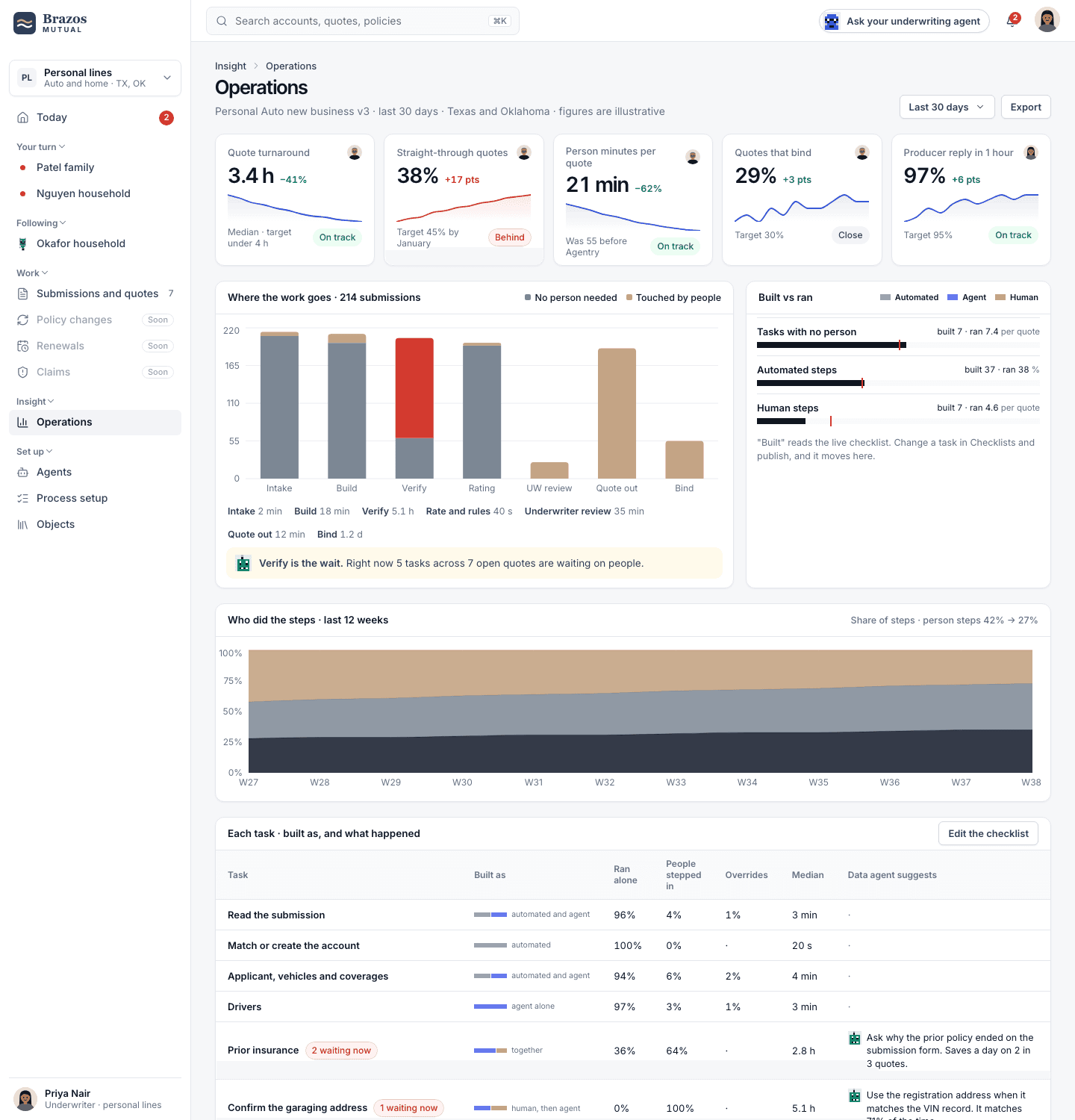
Task: Click the Submissions and quotes document icon
Action: tap(23, 293)
